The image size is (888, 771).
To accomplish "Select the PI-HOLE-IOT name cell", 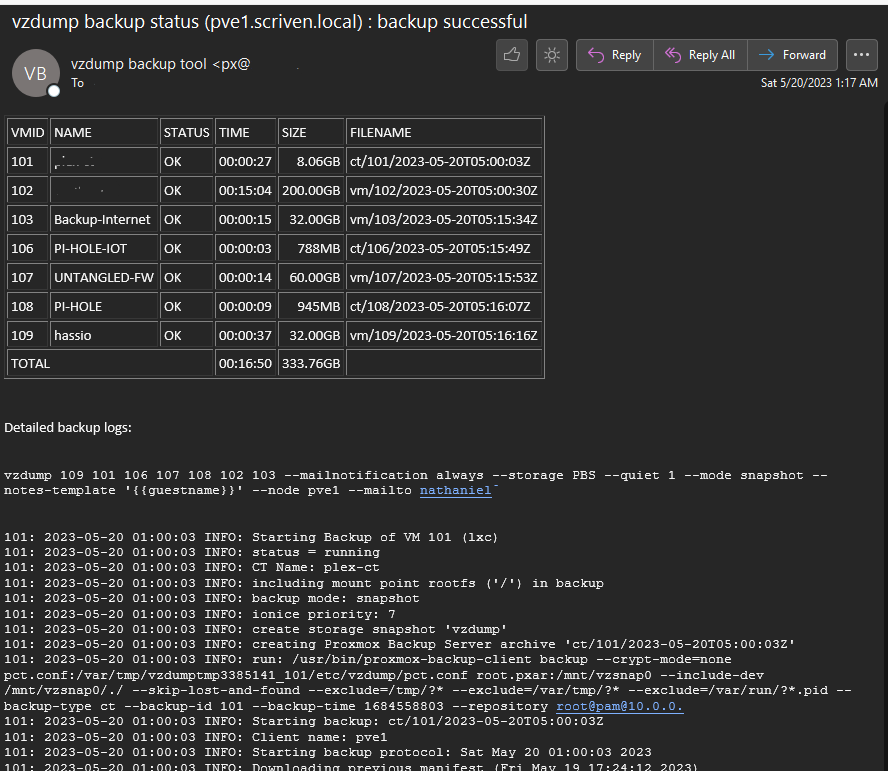I will pyautogui.click(x=104, y=248).
